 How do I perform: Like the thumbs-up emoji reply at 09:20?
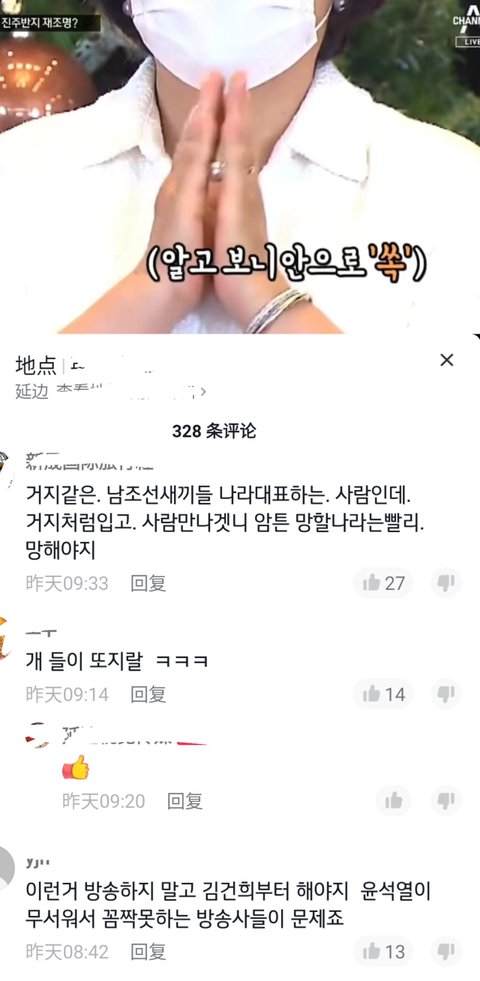394,800
